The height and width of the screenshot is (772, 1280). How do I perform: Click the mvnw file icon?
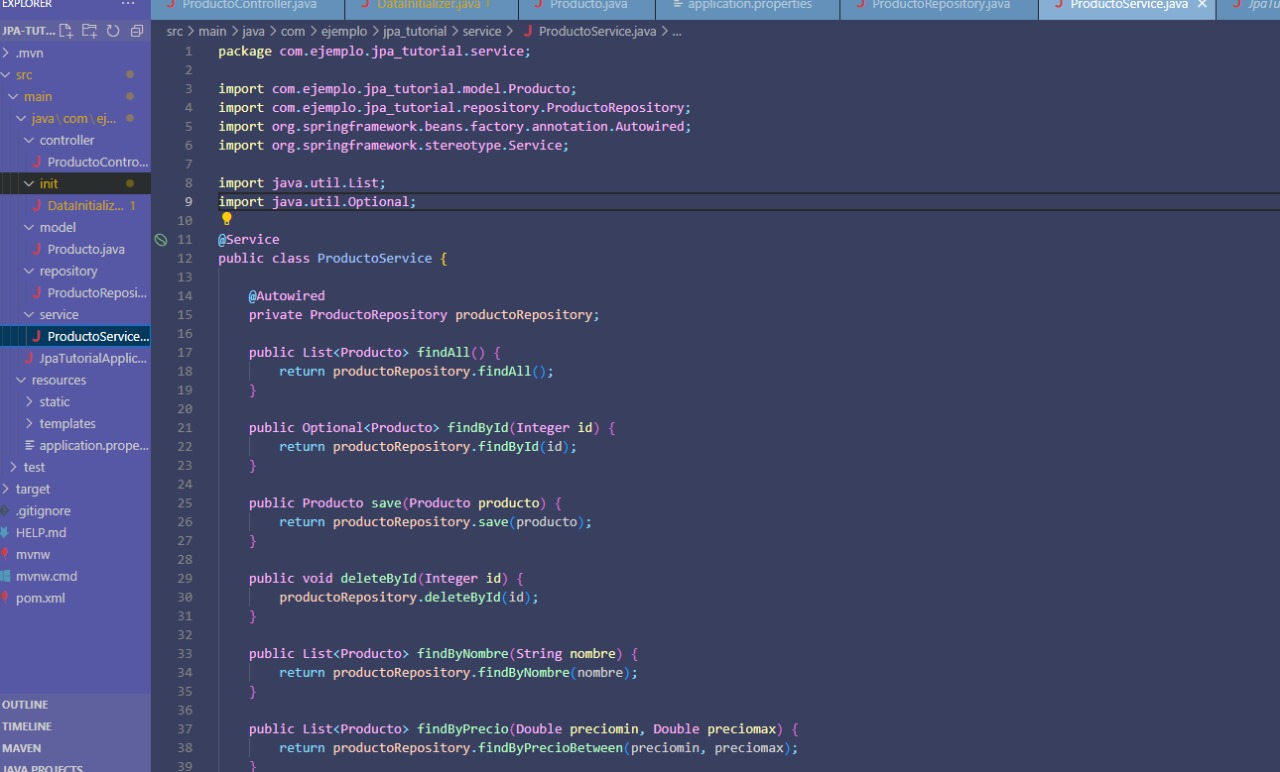click(5, 555)
